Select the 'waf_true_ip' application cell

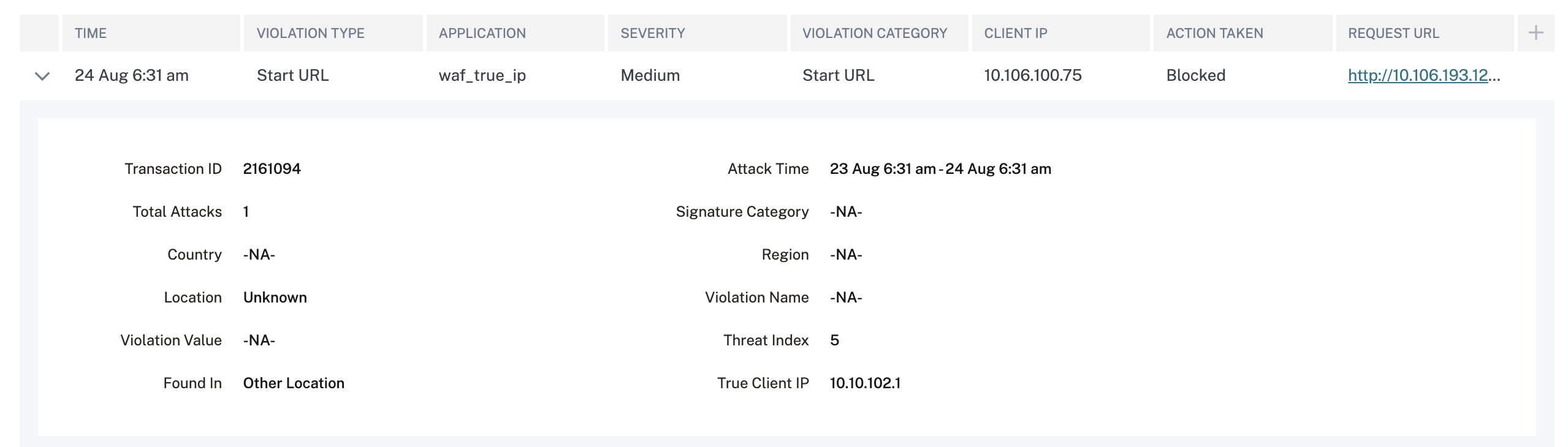[482, 76]
